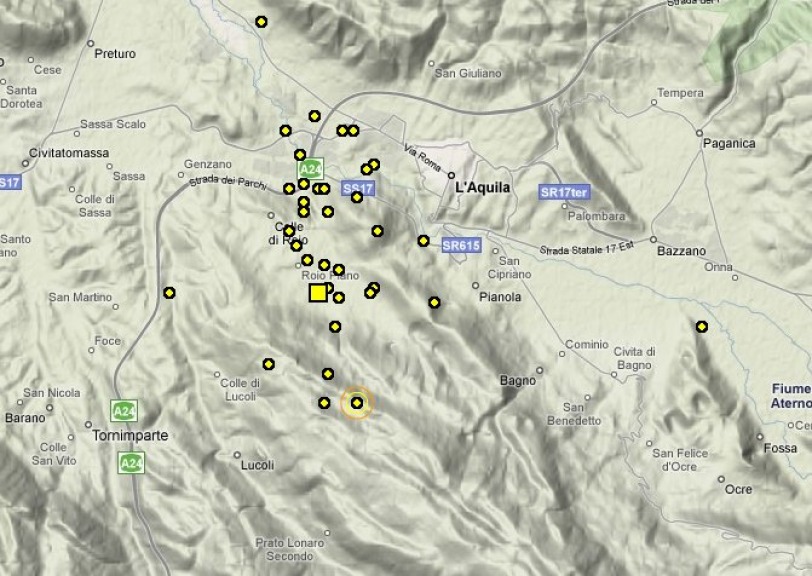The height and width of the screenshot is (576, 812).
Task: Select the northernmost yellow marker above Preturo latitude
Action: point(262,22)
